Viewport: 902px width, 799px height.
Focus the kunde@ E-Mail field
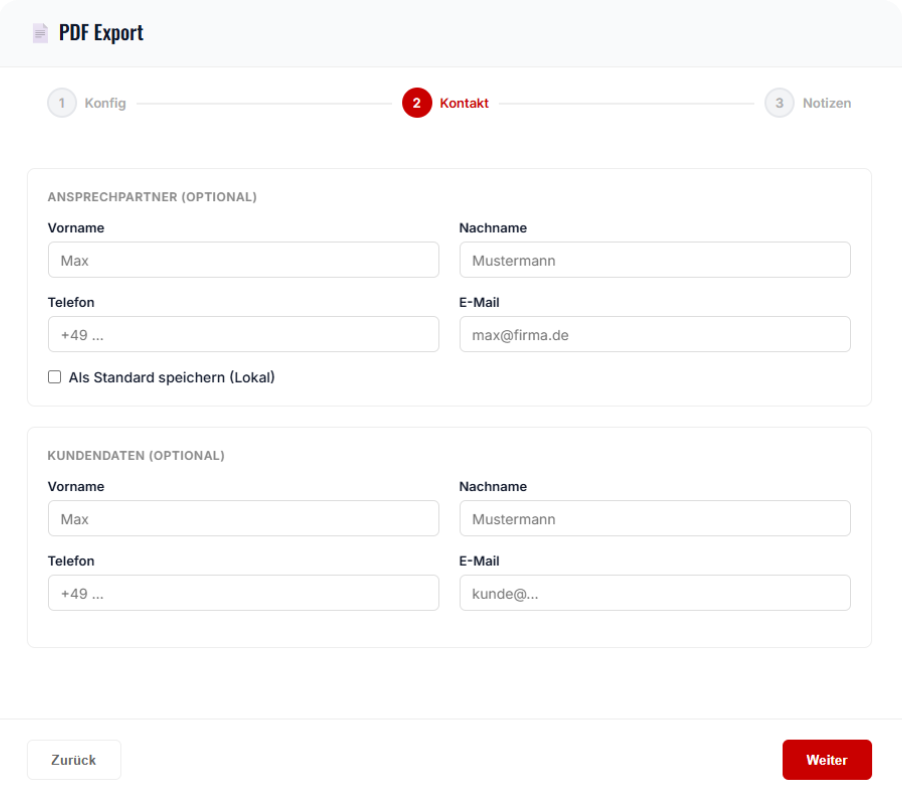coord(654,592)
